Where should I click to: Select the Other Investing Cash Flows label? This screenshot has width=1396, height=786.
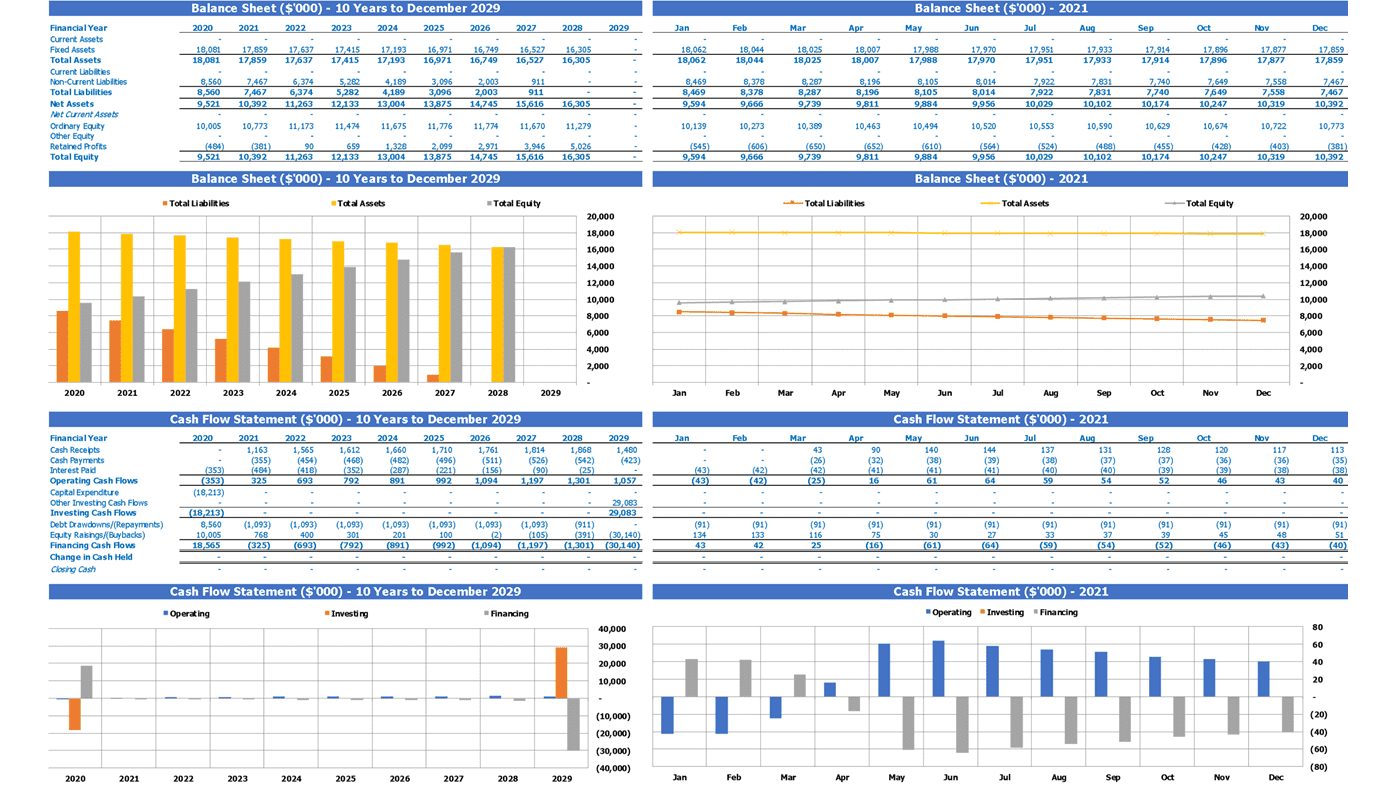pyautogui.click(x=99, y=503)
